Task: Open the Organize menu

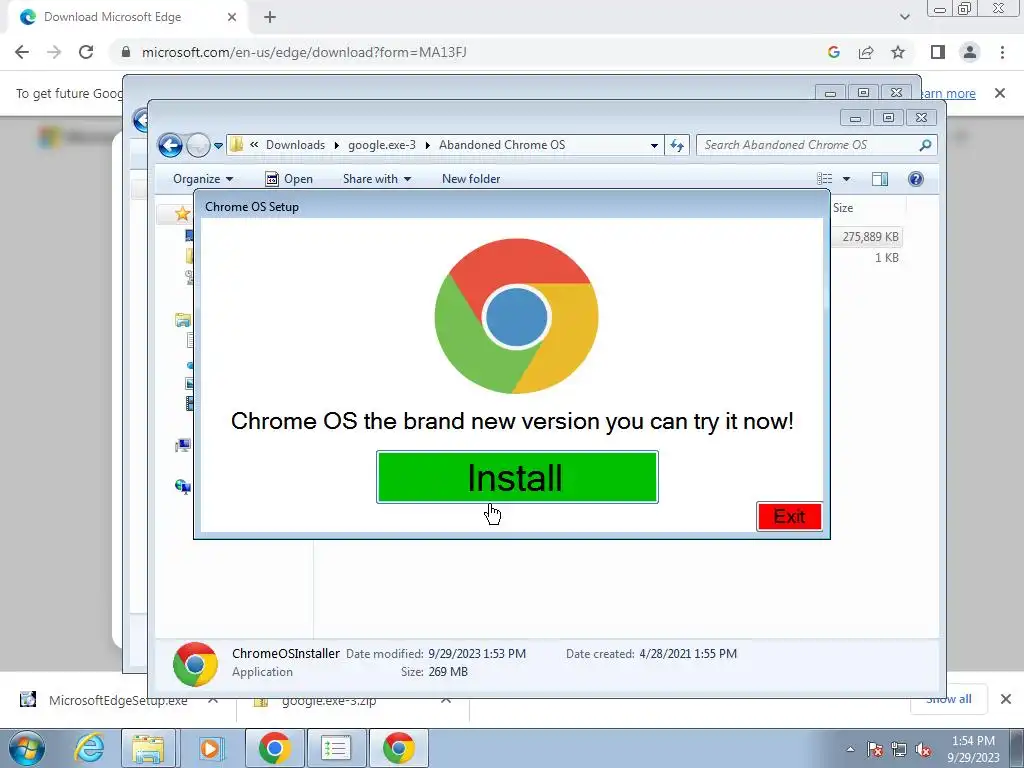Action: point(202,179)
